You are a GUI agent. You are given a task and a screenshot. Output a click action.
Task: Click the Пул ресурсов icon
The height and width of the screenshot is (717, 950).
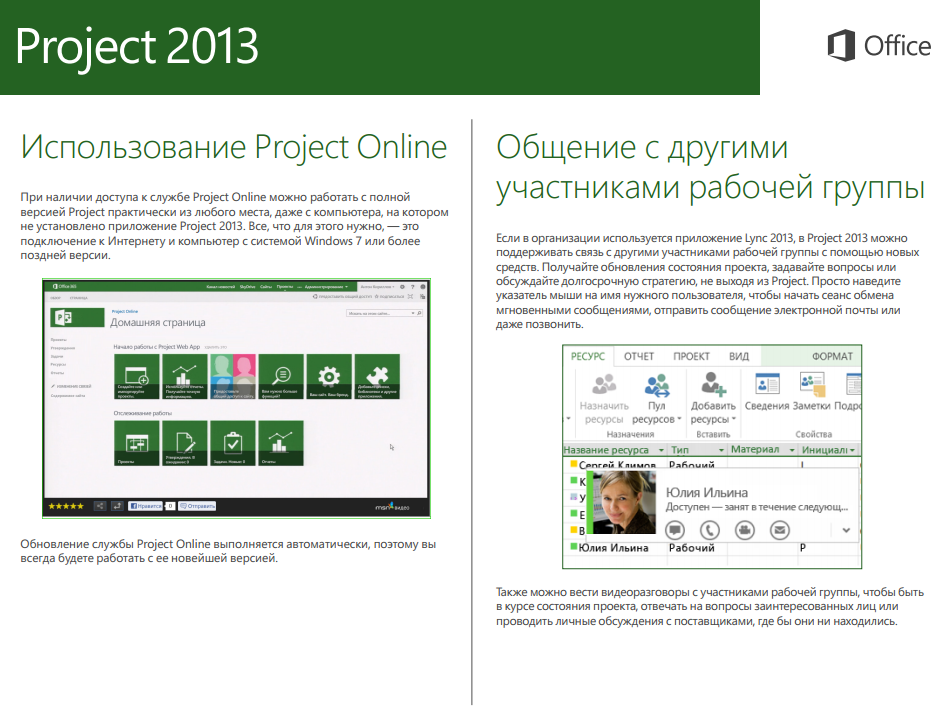pyautogui.click(x=657, y=385)
